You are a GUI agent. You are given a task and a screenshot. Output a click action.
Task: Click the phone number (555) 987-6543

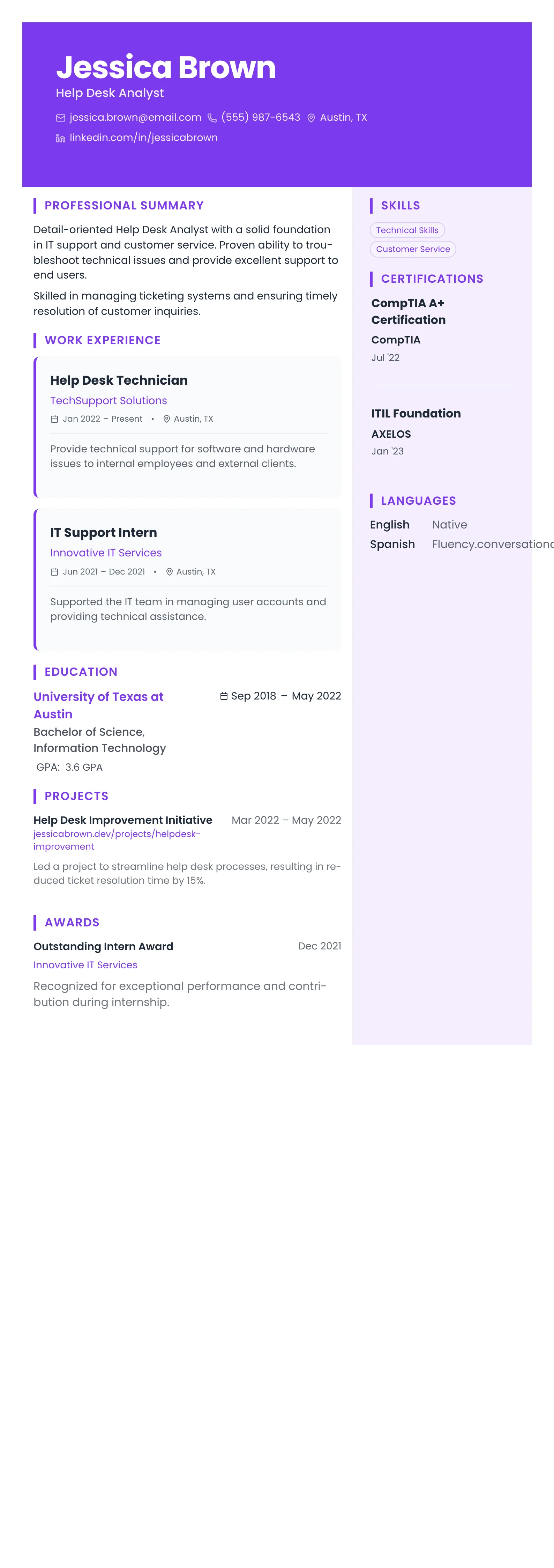pos(260,118)
